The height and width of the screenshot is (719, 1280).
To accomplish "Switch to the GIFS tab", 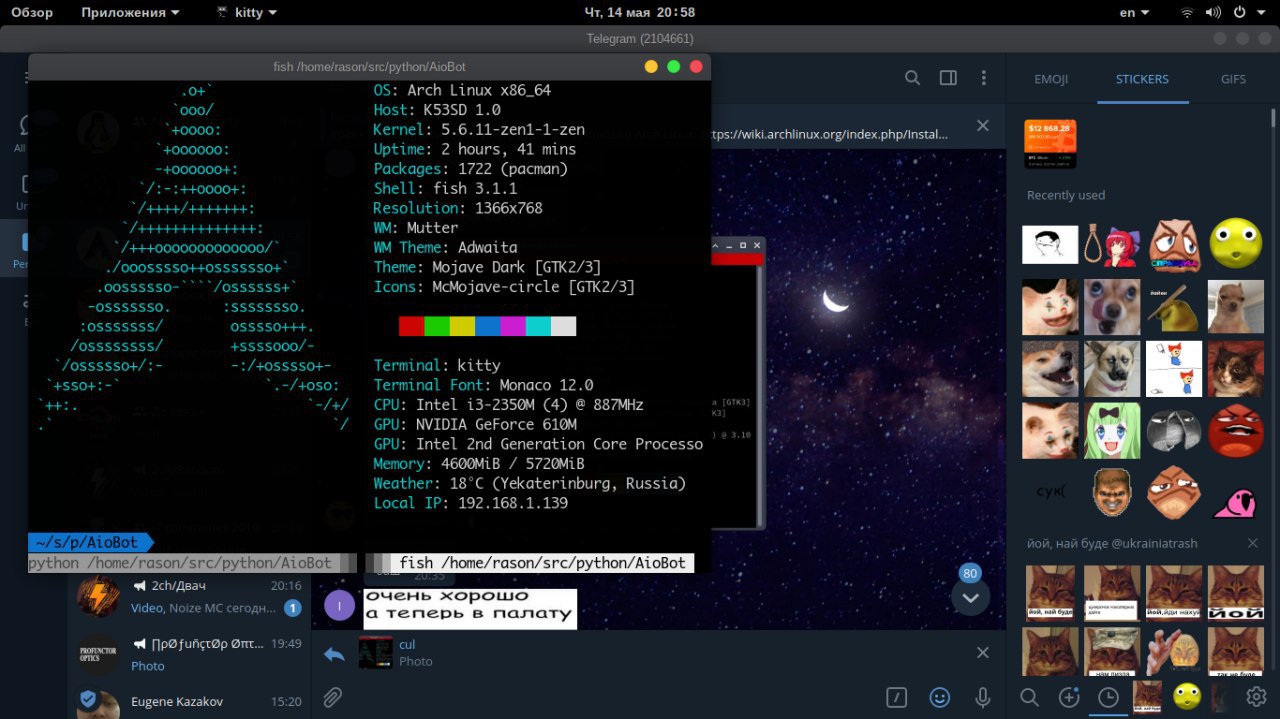I will (x=1233, y=79).
